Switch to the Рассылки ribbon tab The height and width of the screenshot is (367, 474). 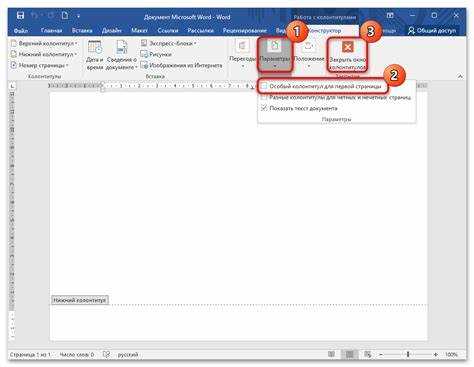pos(200,30)
